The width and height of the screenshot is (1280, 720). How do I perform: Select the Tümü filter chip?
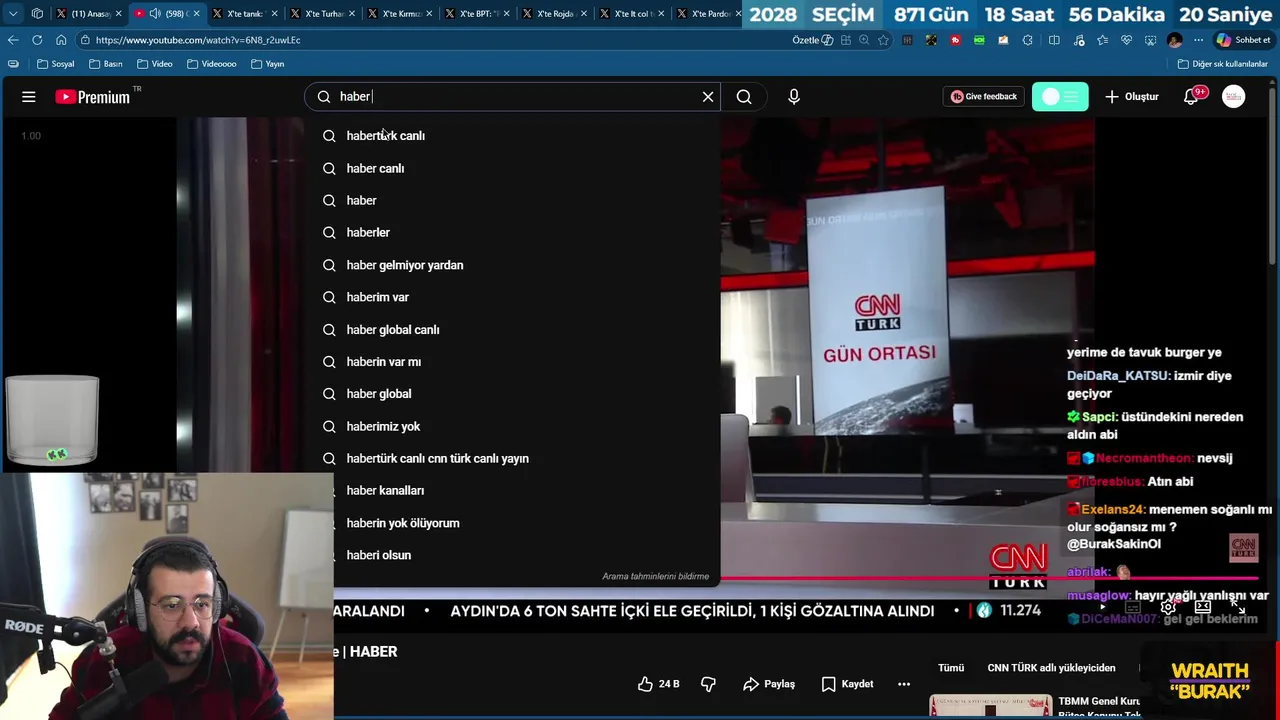[951, 668]
